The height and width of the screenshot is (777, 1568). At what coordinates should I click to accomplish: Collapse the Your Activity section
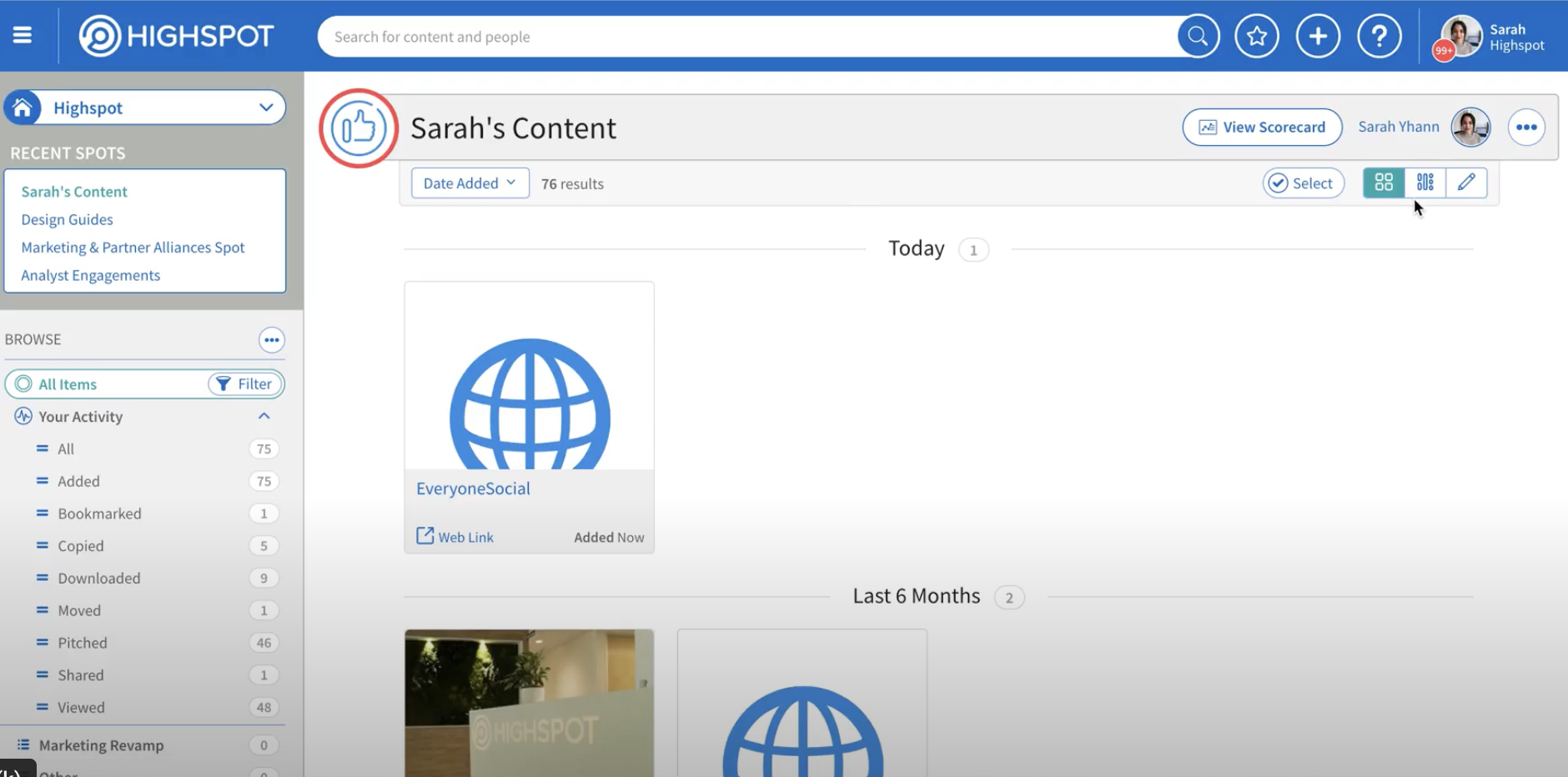coord(264,416)
